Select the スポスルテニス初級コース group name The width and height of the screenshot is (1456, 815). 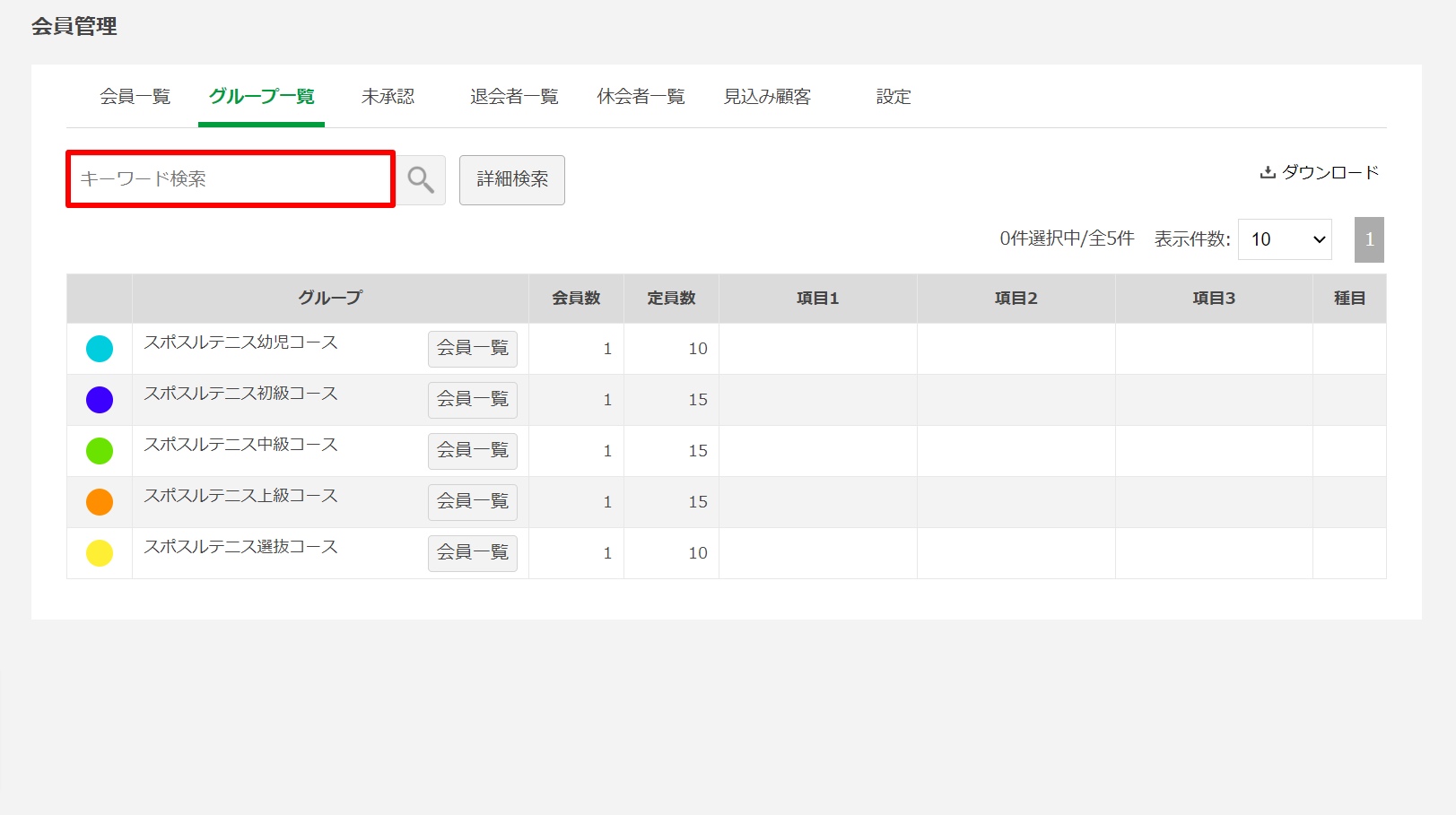[x=241, y=394]
